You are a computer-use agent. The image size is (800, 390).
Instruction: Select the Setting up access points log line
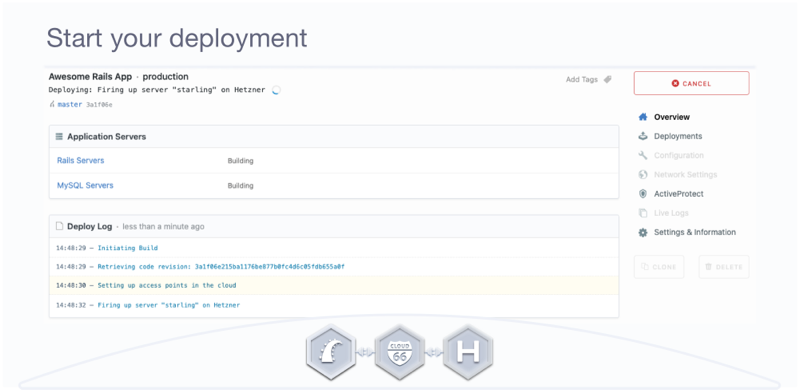(x=334, y=286)
